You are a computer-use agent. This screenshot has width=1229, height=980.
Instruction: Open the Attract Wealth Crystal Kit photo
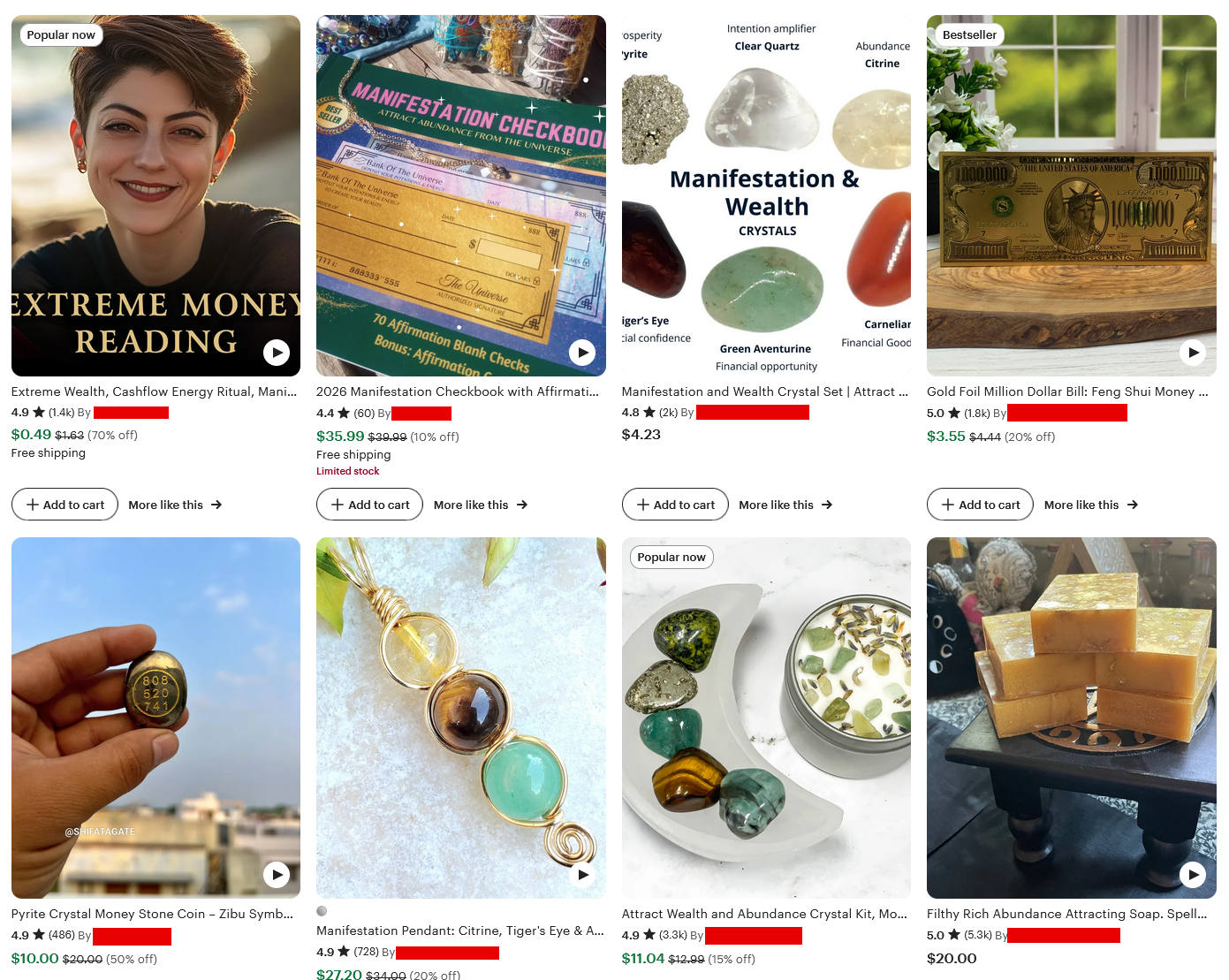tap(766, 718)
